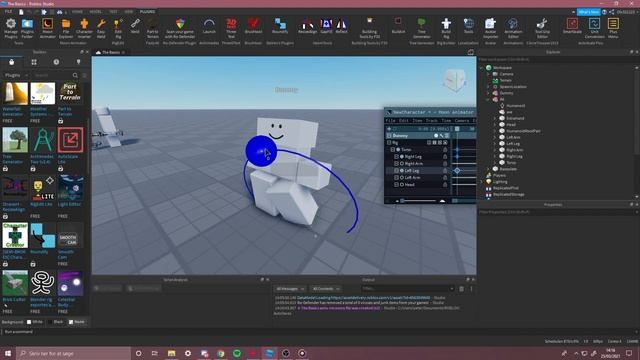Open the ThreeDText plugin
This screenshot has width=640, height=360.
point(231,28)
